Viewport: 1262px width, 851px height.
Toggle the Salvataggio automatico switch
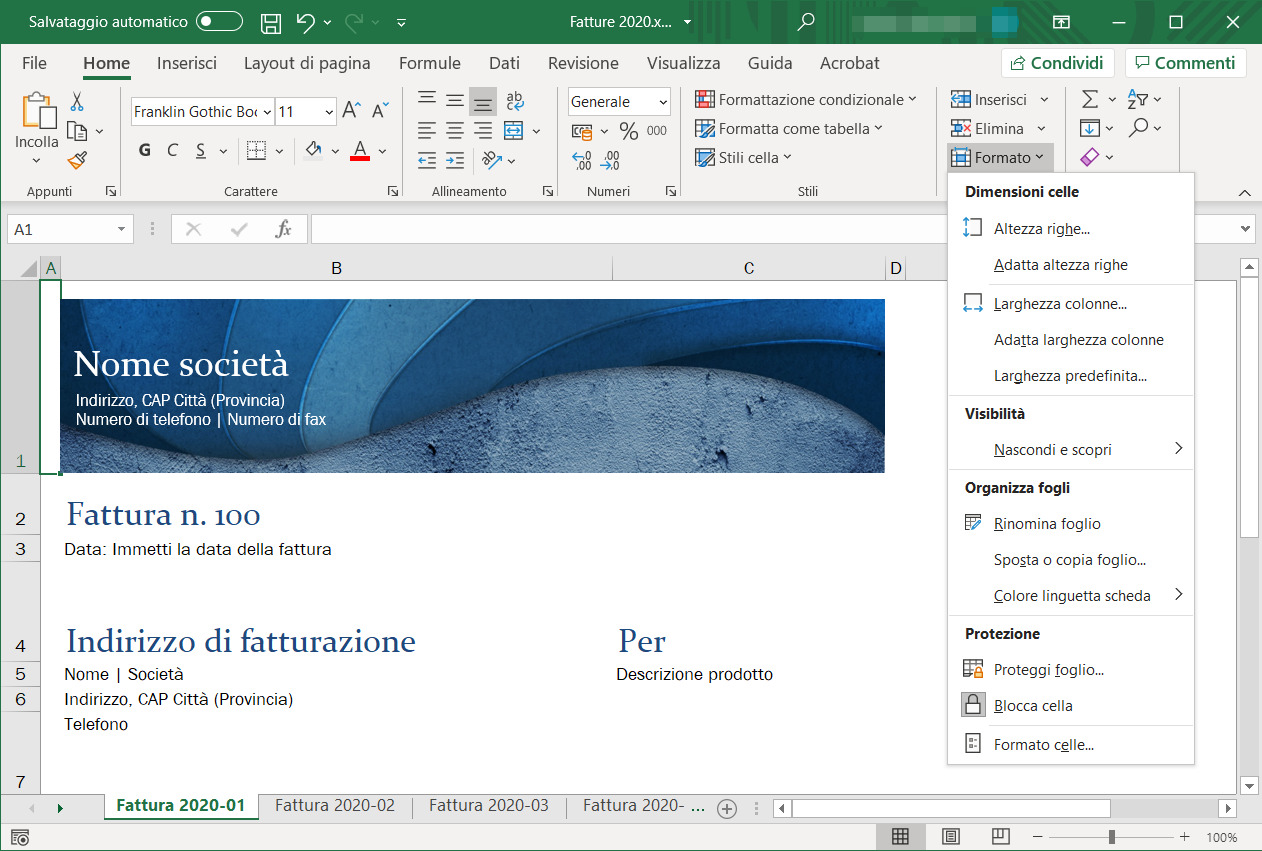(x=219, y=21)
